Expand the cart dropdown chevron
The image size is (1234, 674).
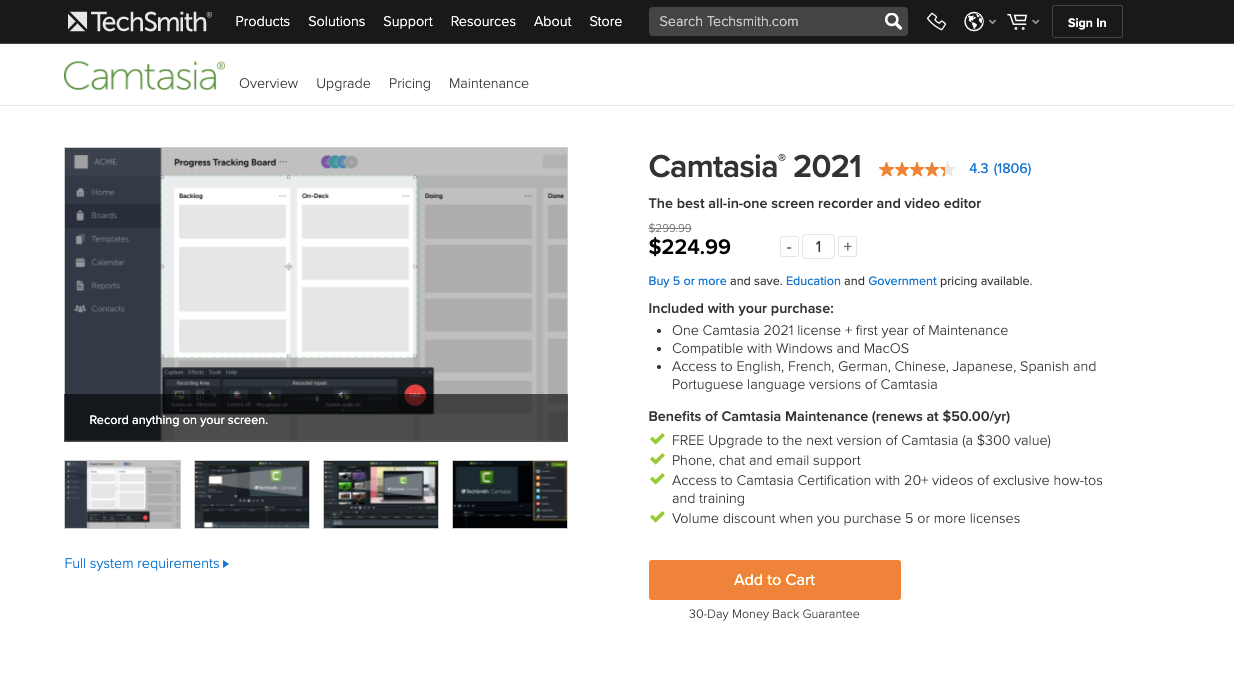[x=1034, y=23]
